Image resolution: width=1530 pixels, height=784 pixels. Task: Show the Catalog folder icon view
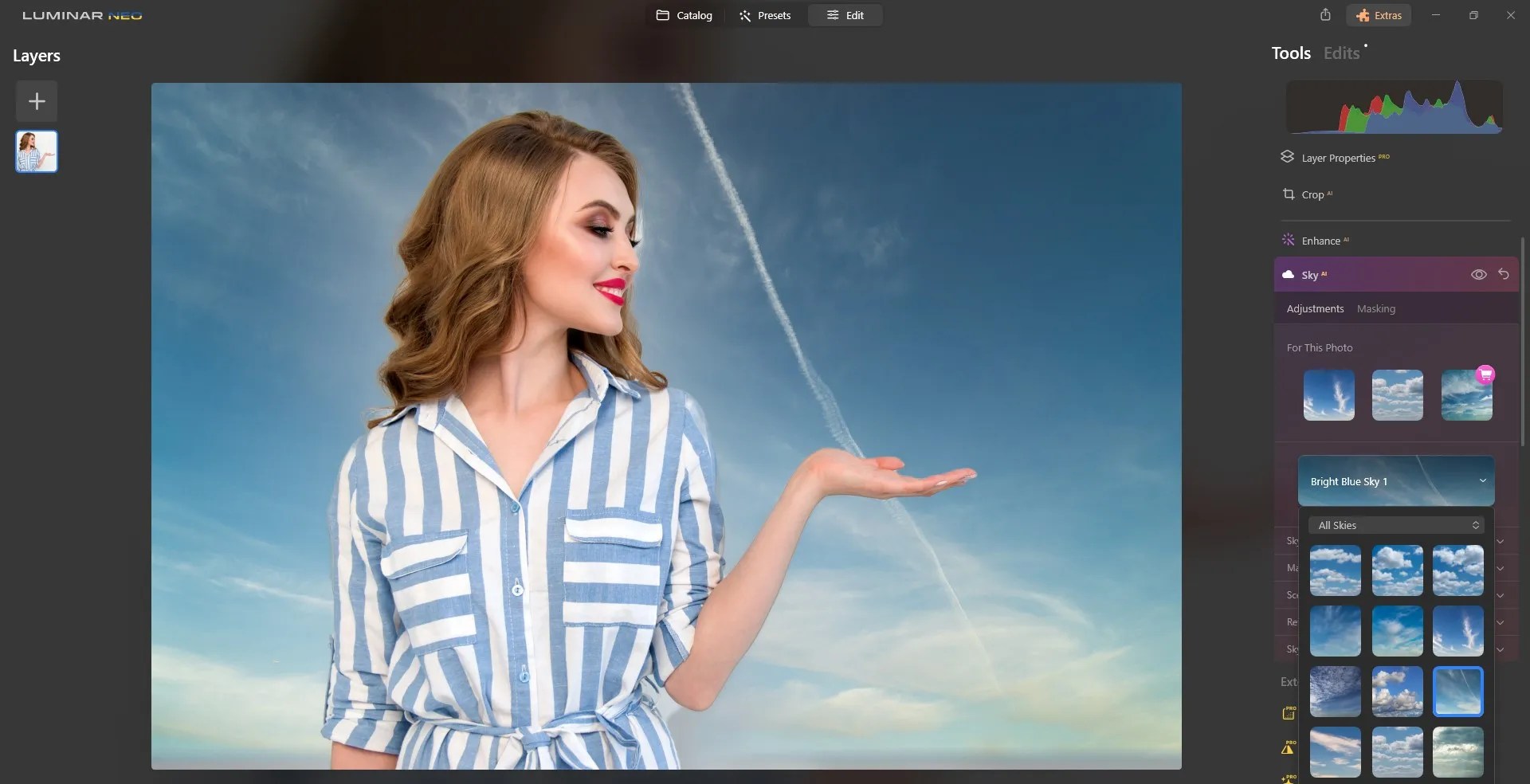(683, 15)
